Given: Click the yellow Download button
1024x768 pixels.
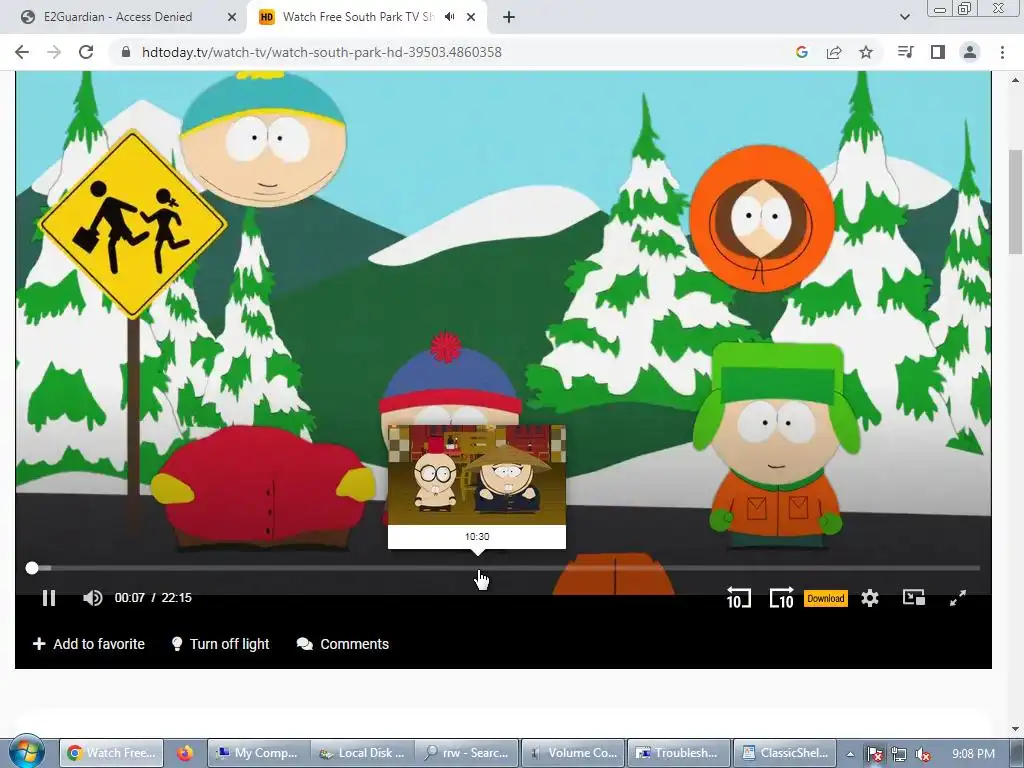Looking at the screenshot, I should [x=825, y=598].
